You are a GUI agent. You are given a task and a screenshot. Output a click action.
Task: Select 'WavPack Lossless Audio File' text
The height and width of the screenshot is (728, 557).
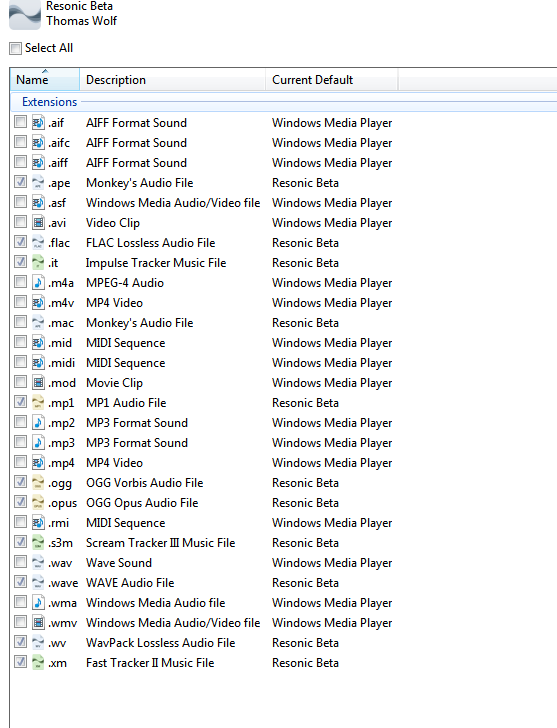pos(161,643)
